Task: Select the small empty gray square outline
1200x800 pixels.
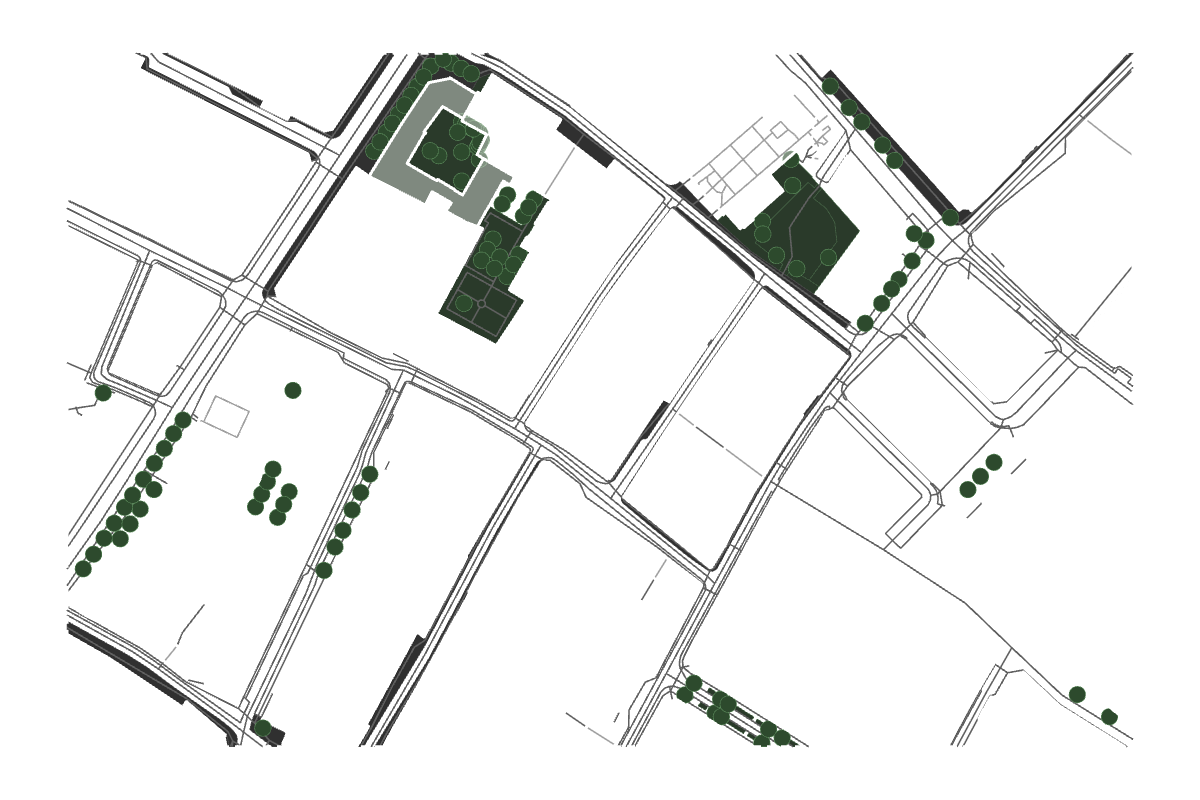Action: 226,416
